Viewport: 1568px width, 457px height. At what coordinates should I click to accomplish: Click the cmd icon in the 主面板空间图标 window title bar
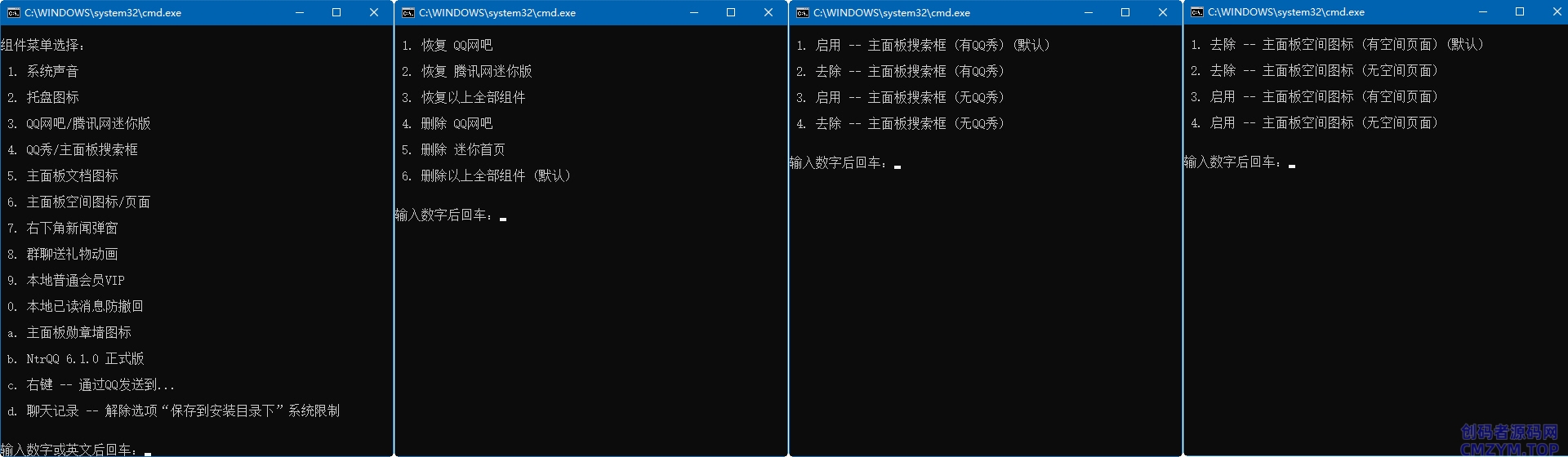[x=1197, y=12]
